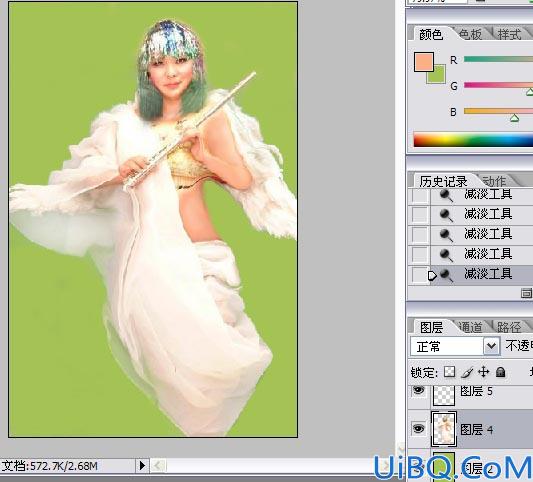Click the history state marker arrow

432,275
